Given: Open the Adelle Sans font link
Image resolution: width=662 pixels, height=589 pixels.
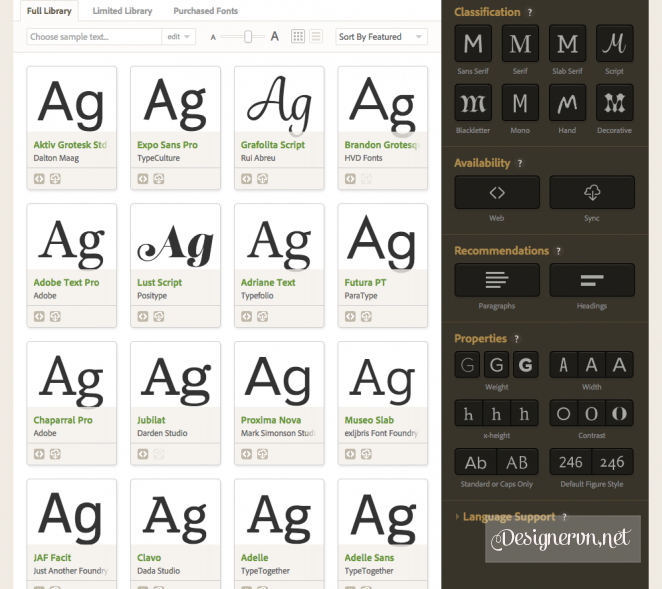Looking at the screenshot, I should [369, 558].
